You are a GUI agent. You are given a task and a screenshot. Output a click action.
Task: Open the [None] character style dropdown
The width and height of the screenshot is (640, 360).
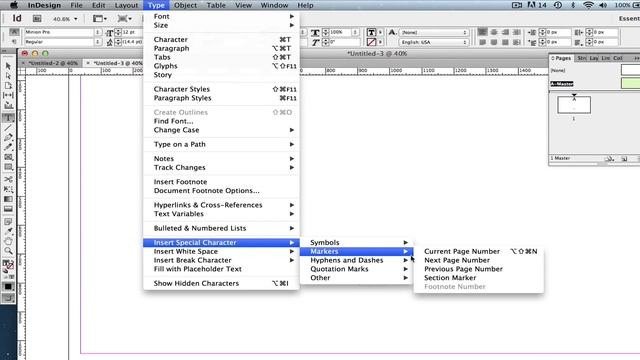(434, 32)
